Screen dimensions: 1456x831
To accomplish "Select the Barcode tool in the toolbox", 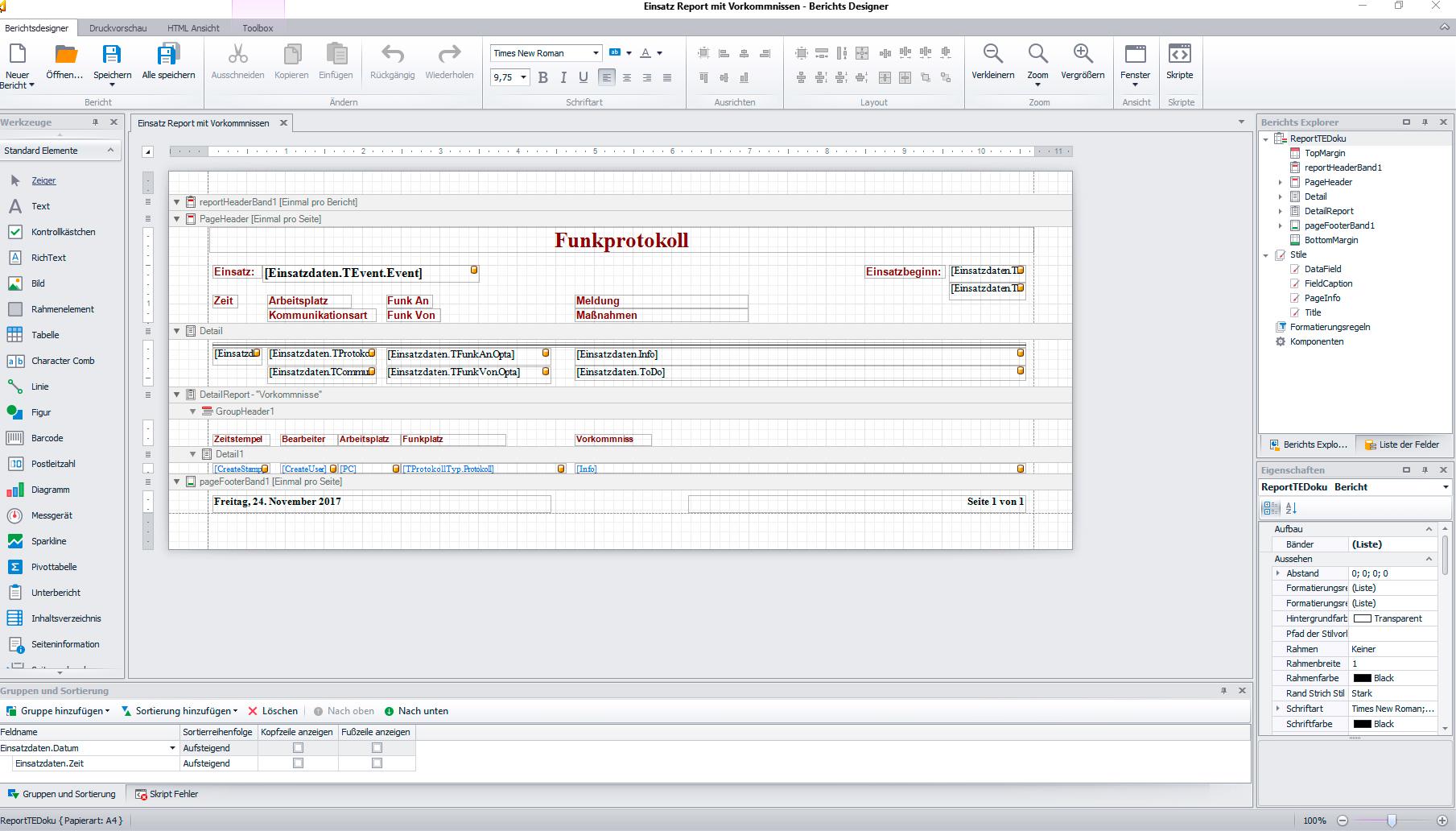I will point(46,438).
